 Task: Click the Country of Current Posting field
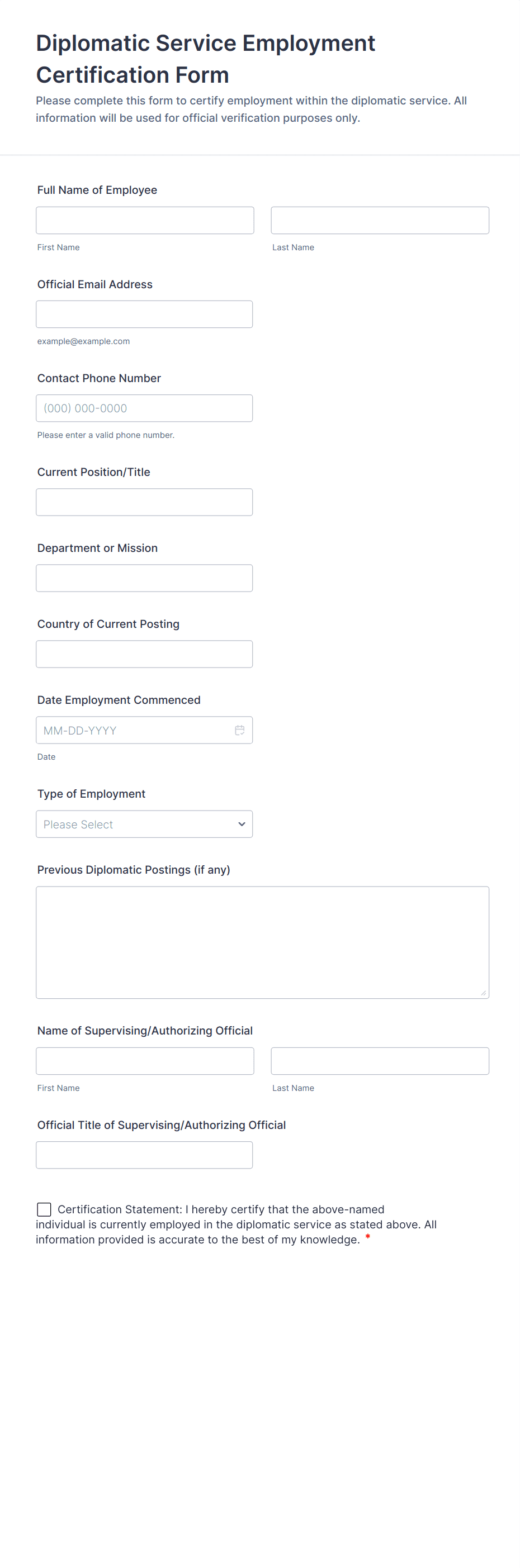click(144, 654)
